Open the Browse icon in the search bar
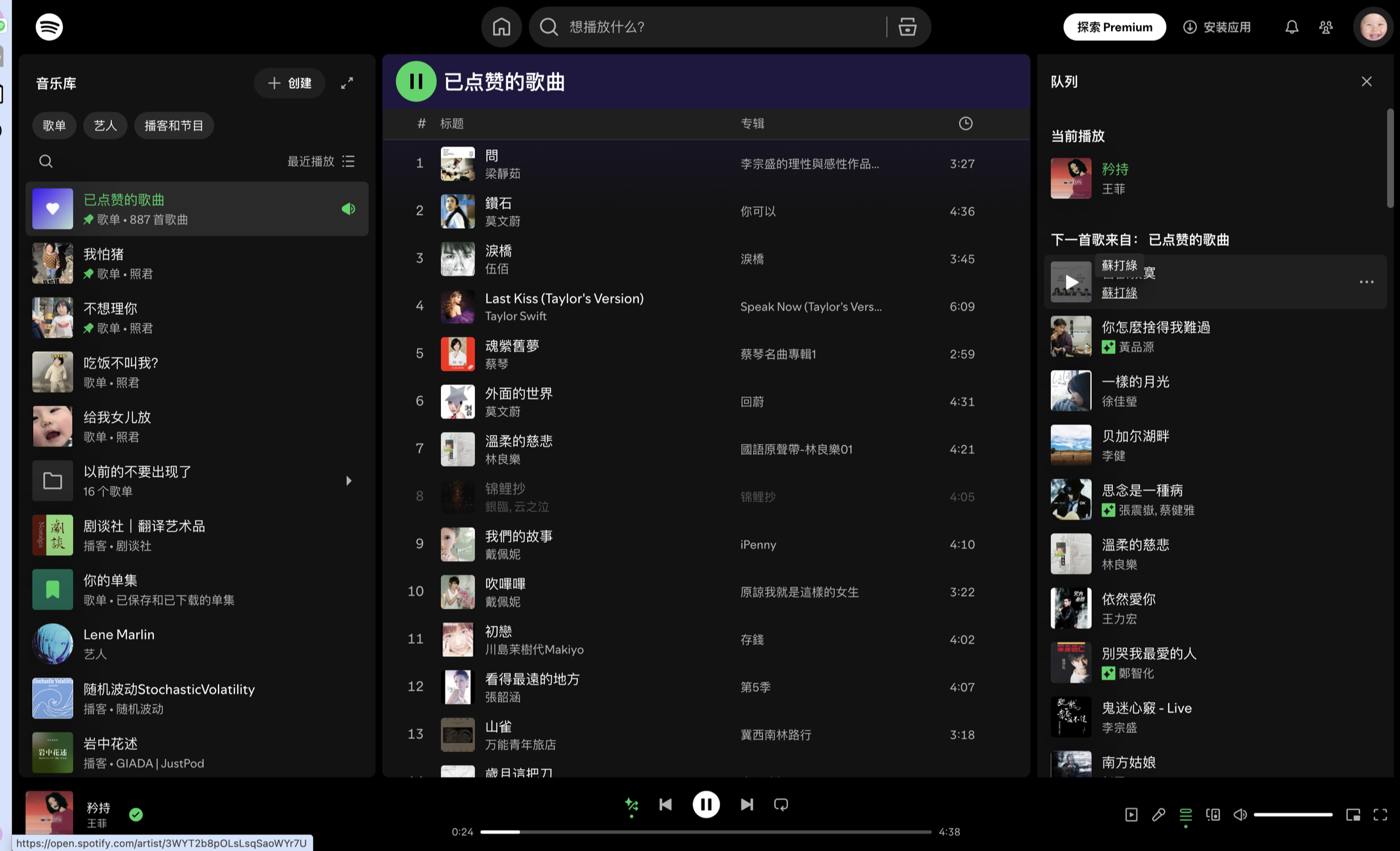Screen dimensions: 1400x851 tap(907, 27)
